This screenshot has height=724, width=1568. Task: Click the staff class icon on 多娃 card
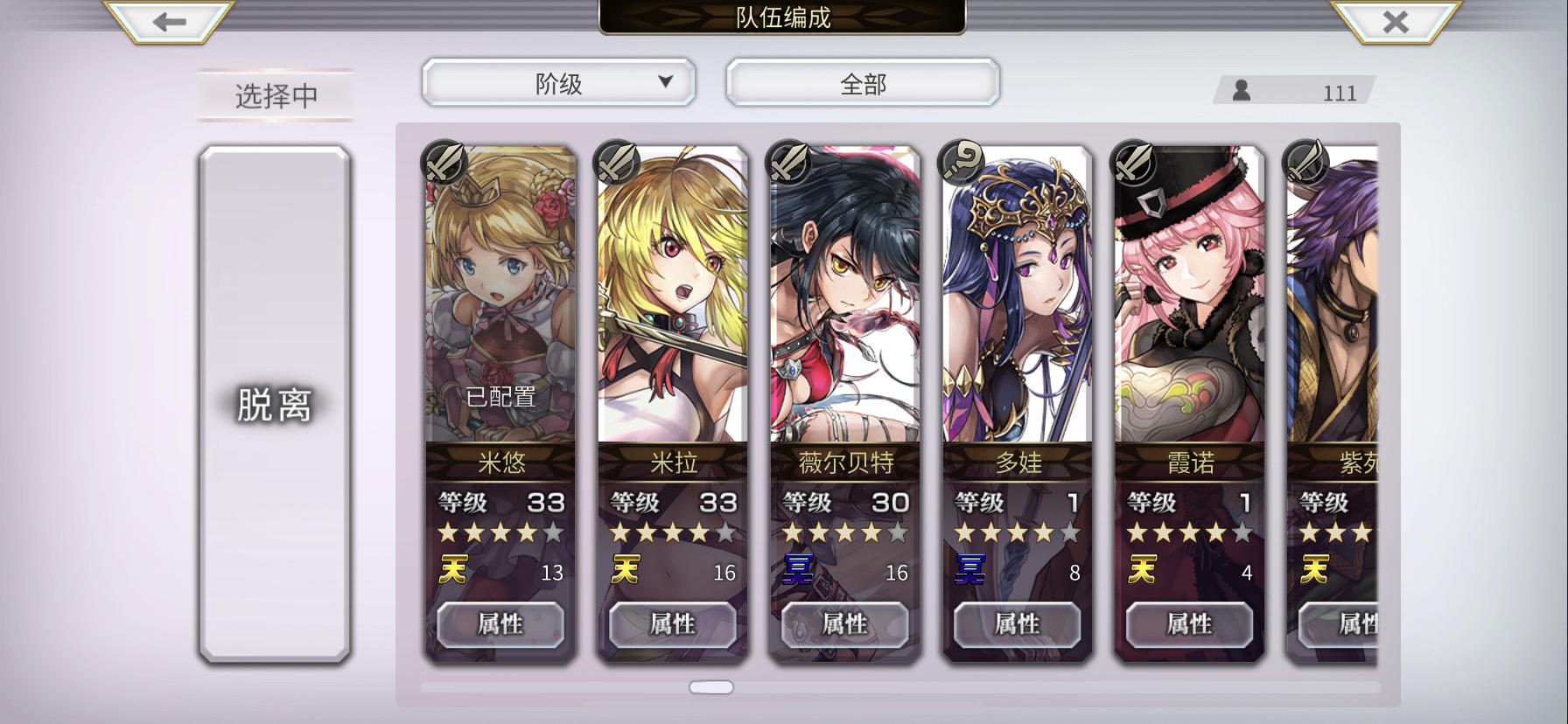[x=962, y=162]
